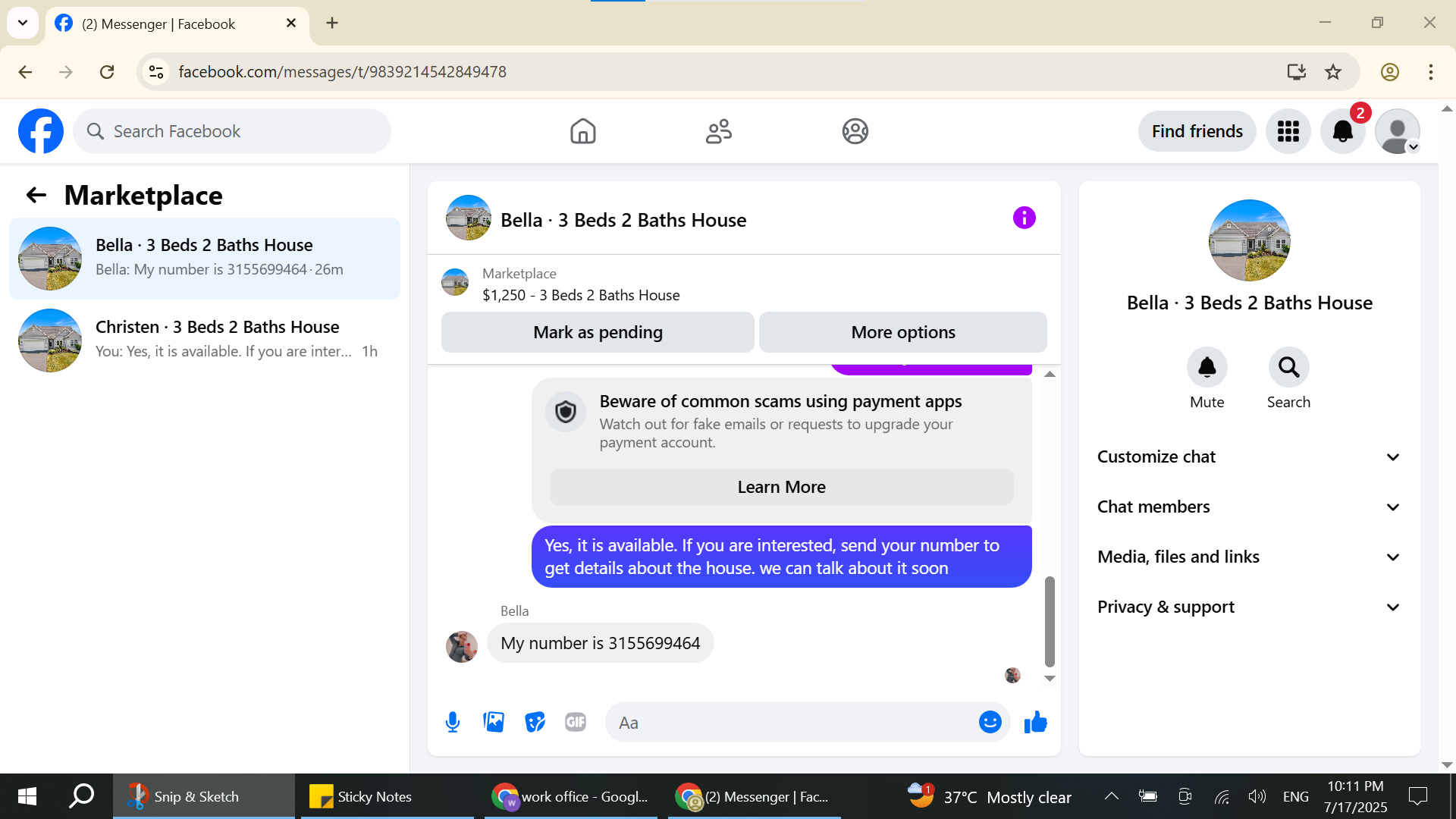
Task: Attach a photo or file
Action: tap(494, 722)
